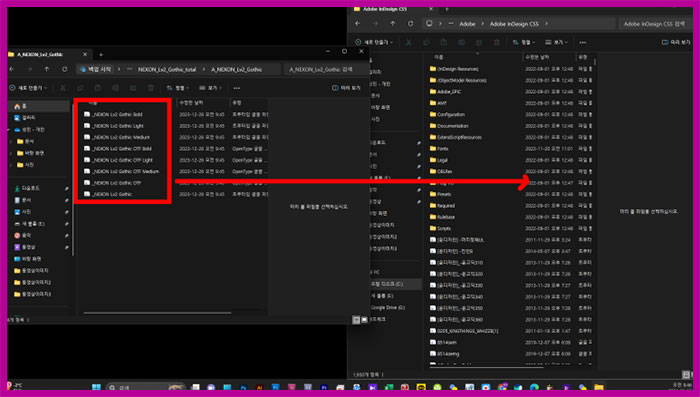Open See more (...) in A_NEXON_Lv2_Gothic toolbar
Viewport: 700px width, 397px height.
[x=237, y=88]
